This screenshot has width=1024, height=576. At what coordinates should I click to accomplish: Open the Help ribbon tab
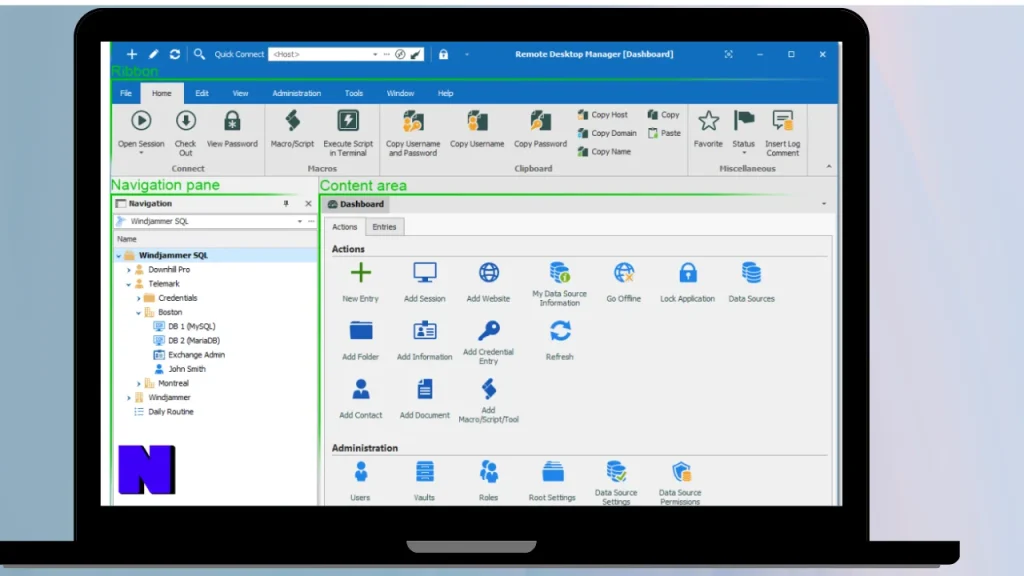(x=445, y=93)
